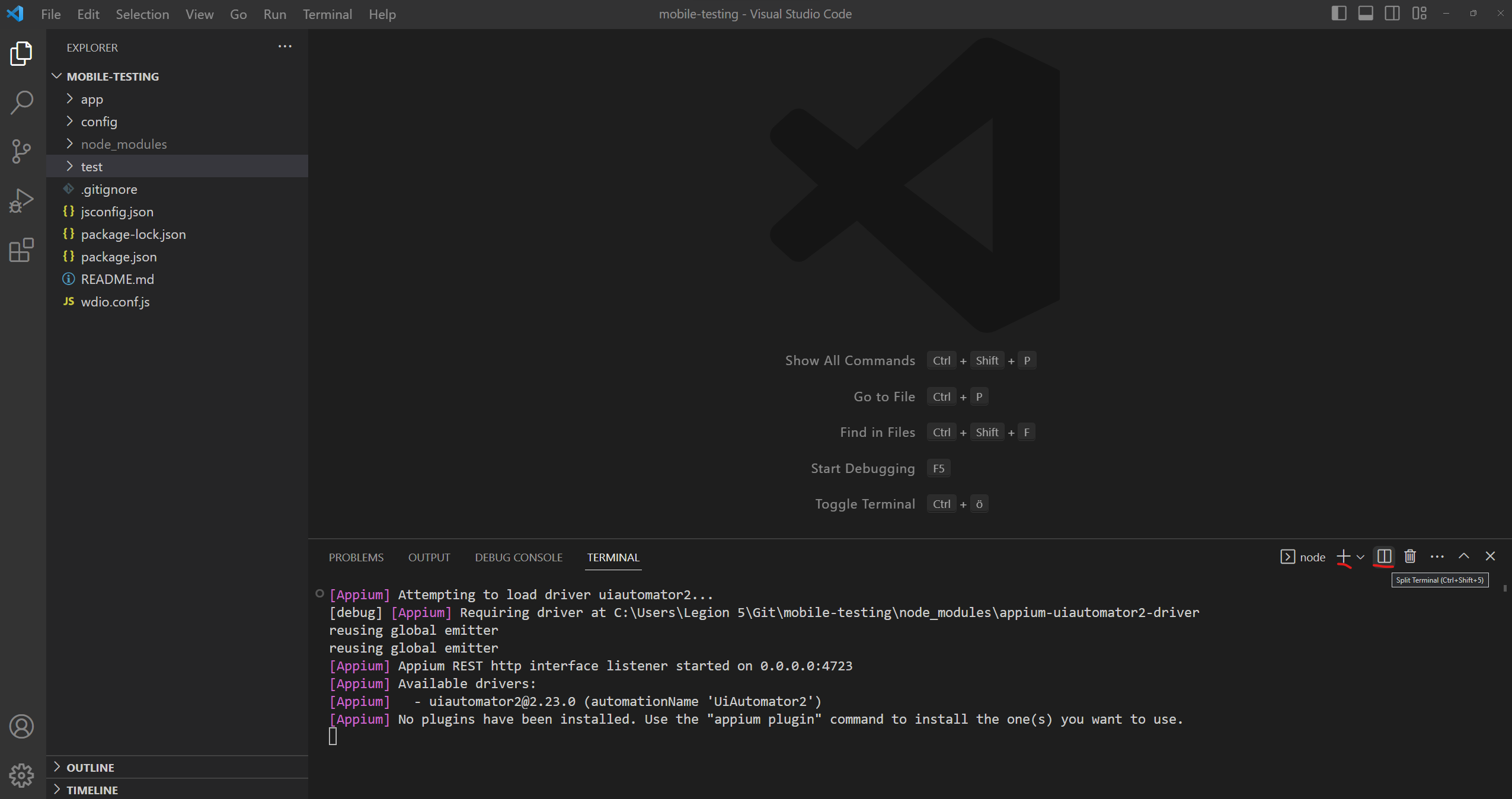Open the Run and Debug view
Screen dimensions: 1512x799
(21, 200)
